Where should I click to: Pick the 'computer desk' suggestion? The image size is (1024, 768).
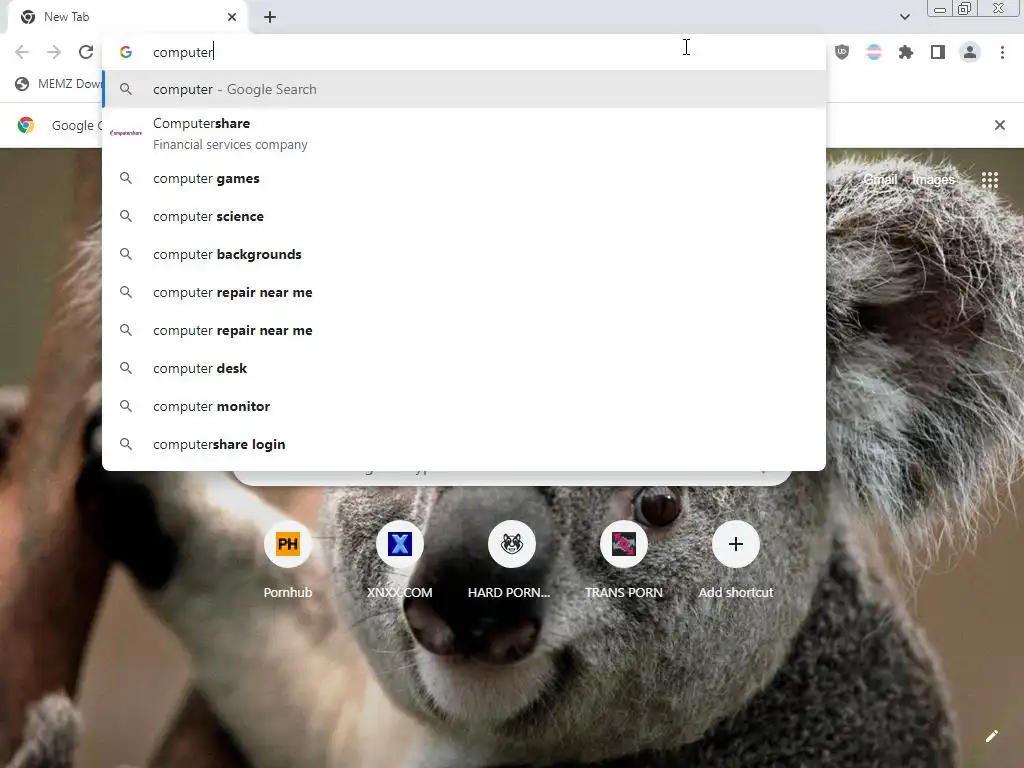464,368
